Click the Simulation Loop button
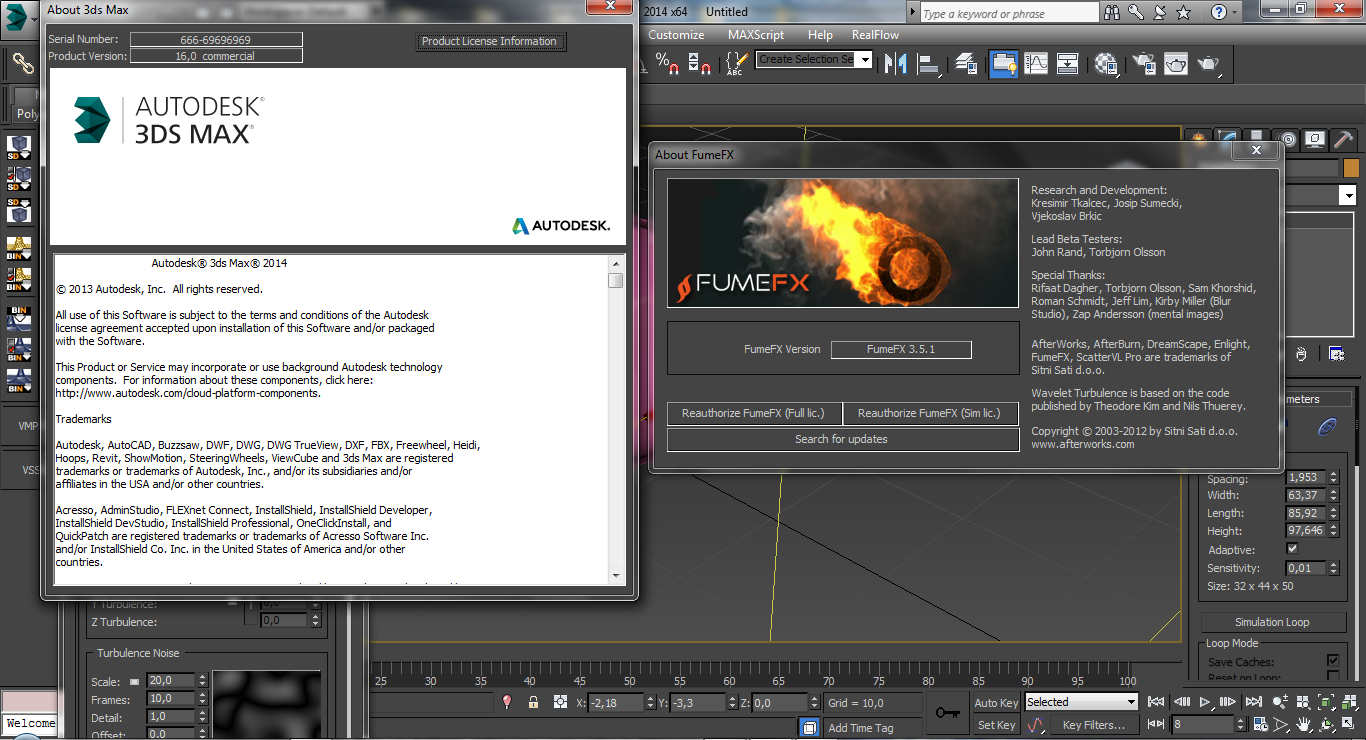The image size is (1366, 740). (1271, 622)
